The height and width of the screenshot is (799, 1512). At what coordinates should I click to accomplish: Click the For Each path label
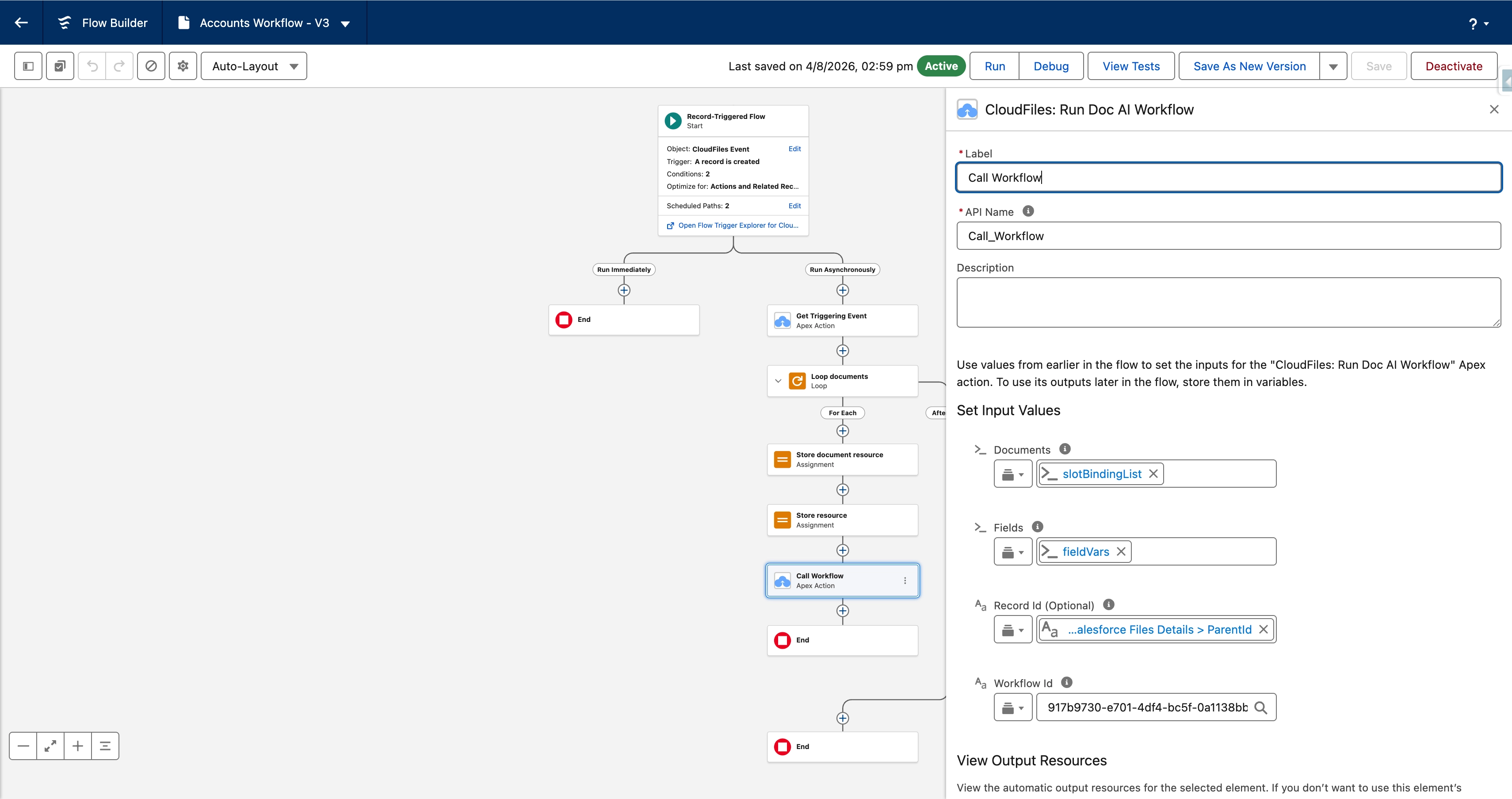coord(842,413)
